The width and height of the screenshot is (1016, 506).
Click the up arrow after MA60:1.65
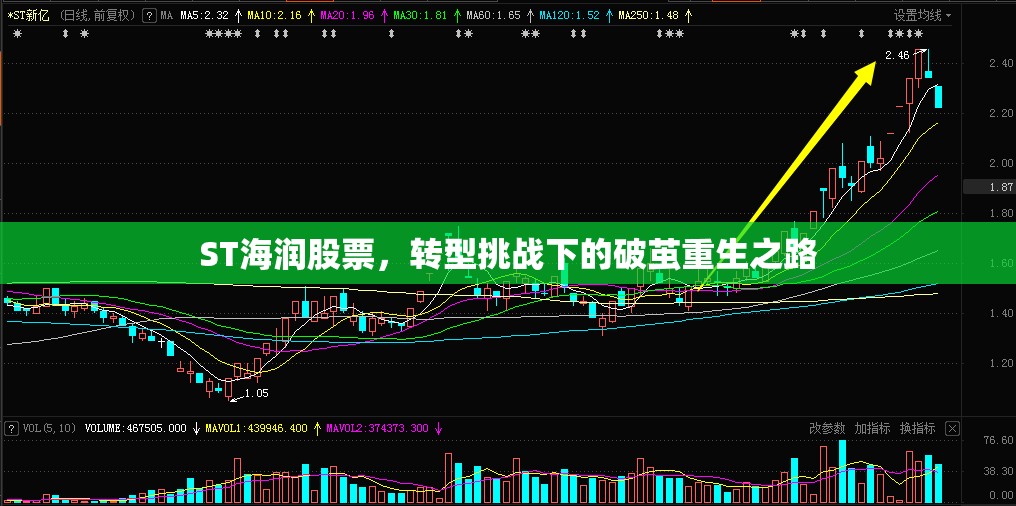coord(529,15)
